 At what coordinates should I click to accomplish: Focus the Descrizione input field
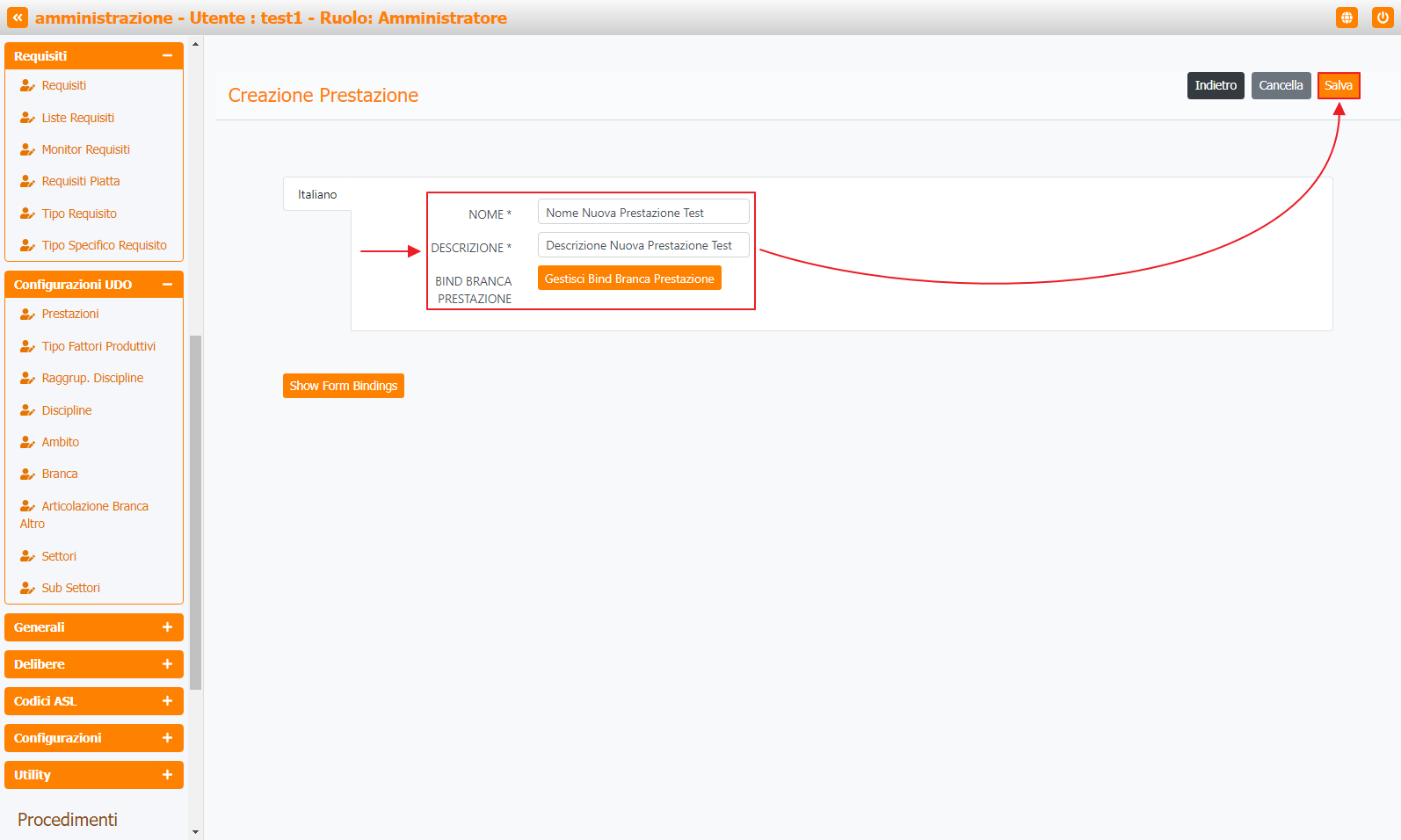pyautogui.click(x=642, y=245)
